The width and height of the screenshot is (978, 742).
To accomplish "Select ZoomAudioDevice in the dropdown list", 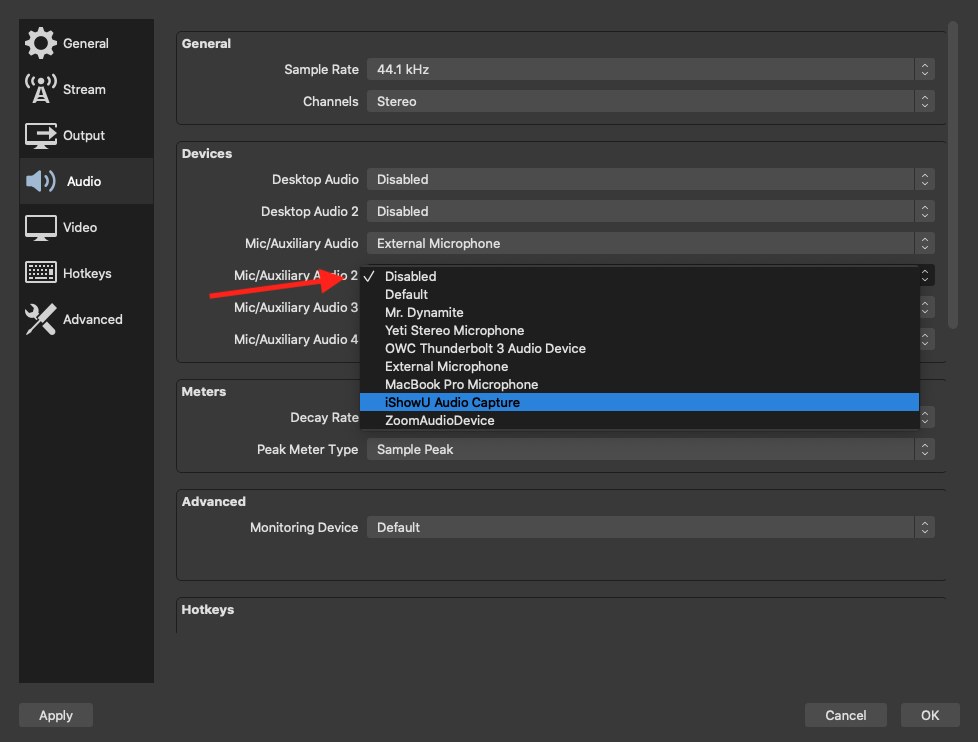I will [x=439, y=420].
